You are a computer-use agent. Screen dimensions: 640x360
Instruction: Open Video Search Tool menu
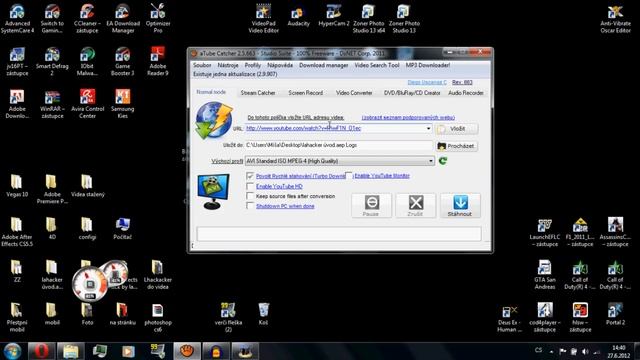click(377, 65)
